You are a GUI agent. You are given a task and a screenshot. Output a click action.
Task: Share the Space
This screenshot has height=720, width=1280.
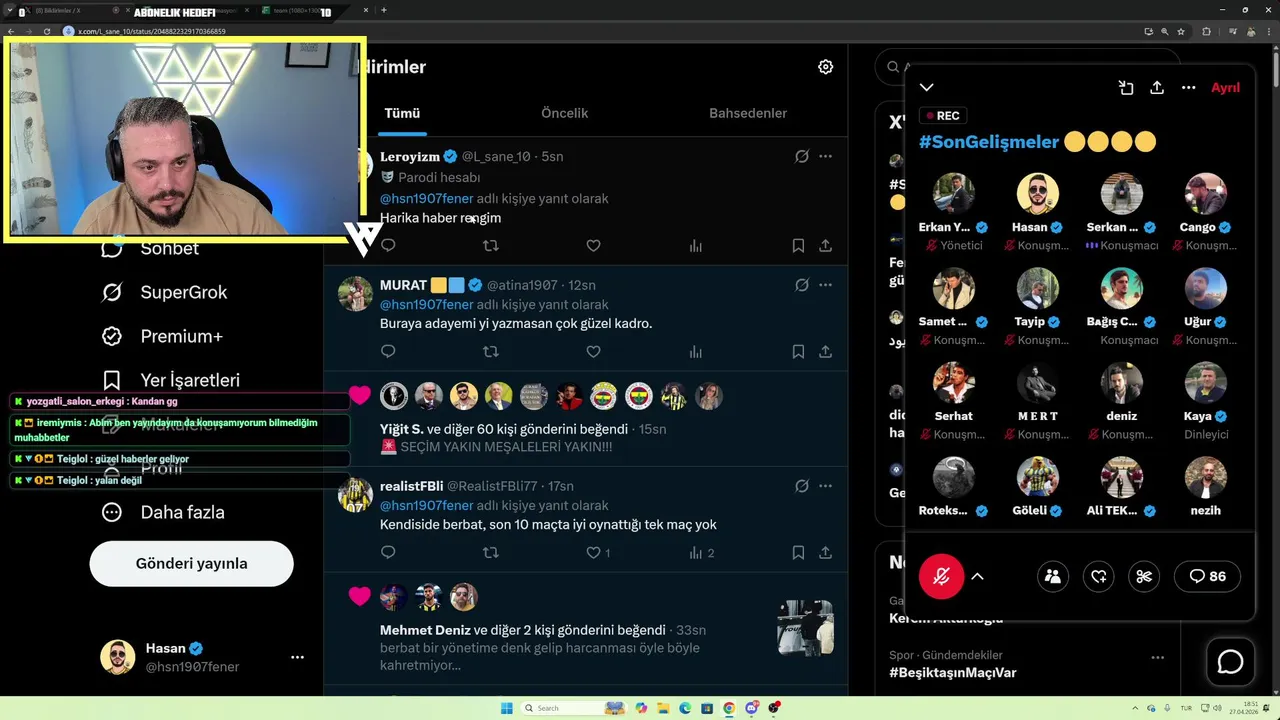tap(1157, 87)
